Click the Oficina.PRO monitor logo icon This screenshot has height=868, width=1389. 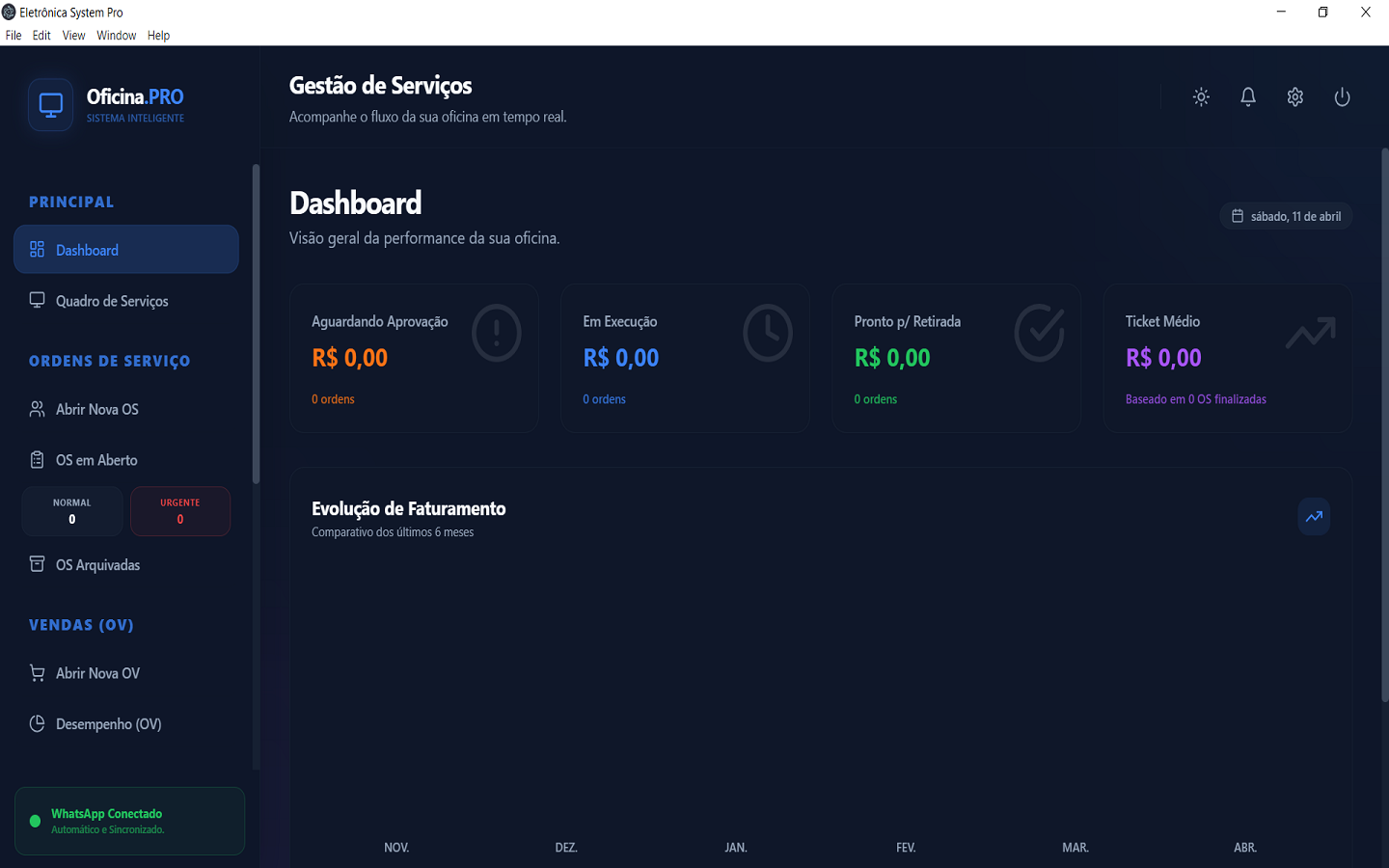pos(51,104)
